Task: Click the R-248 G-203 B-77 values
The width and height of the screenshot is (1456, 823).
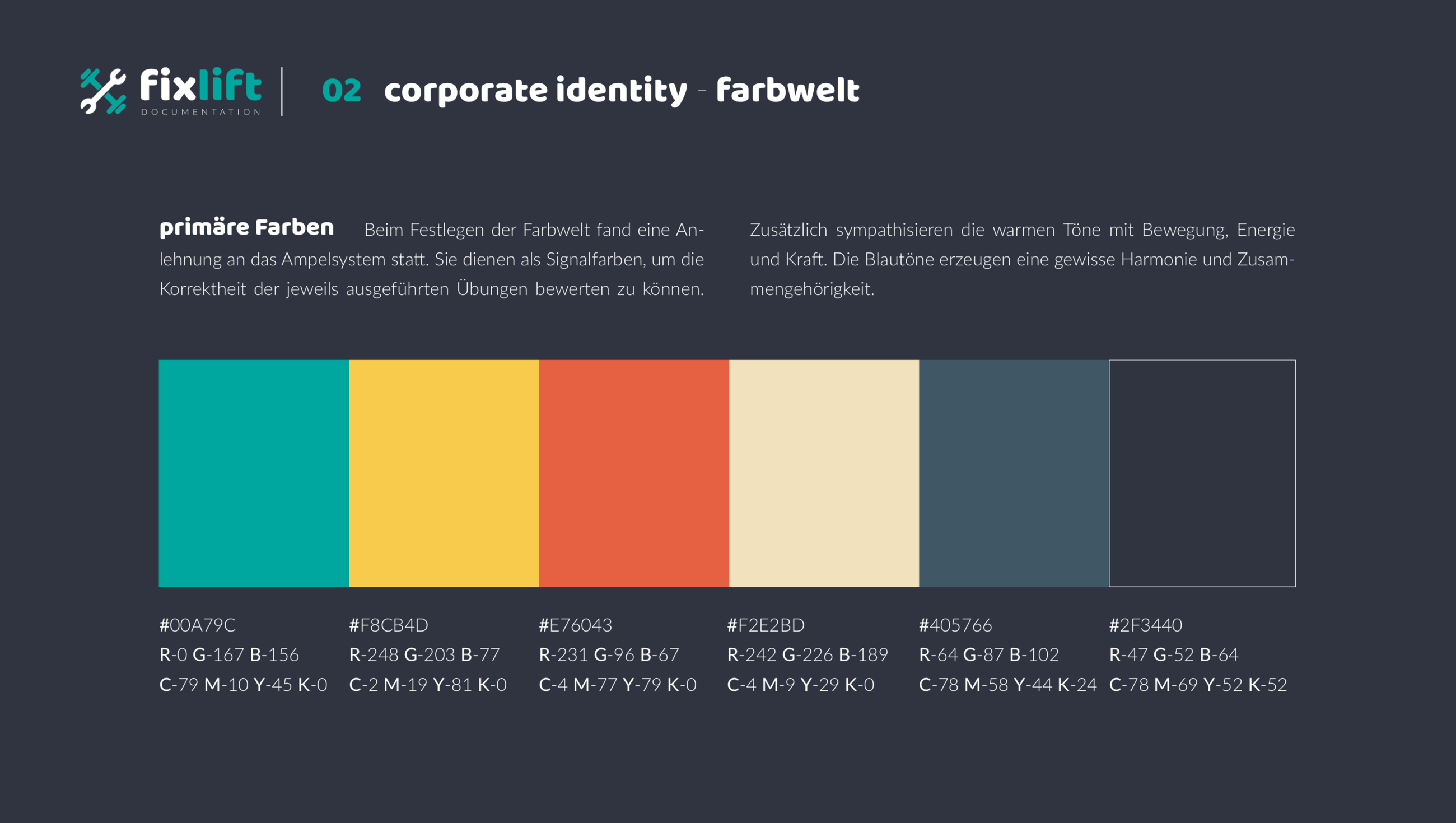Action: click(x=424, y=654)
